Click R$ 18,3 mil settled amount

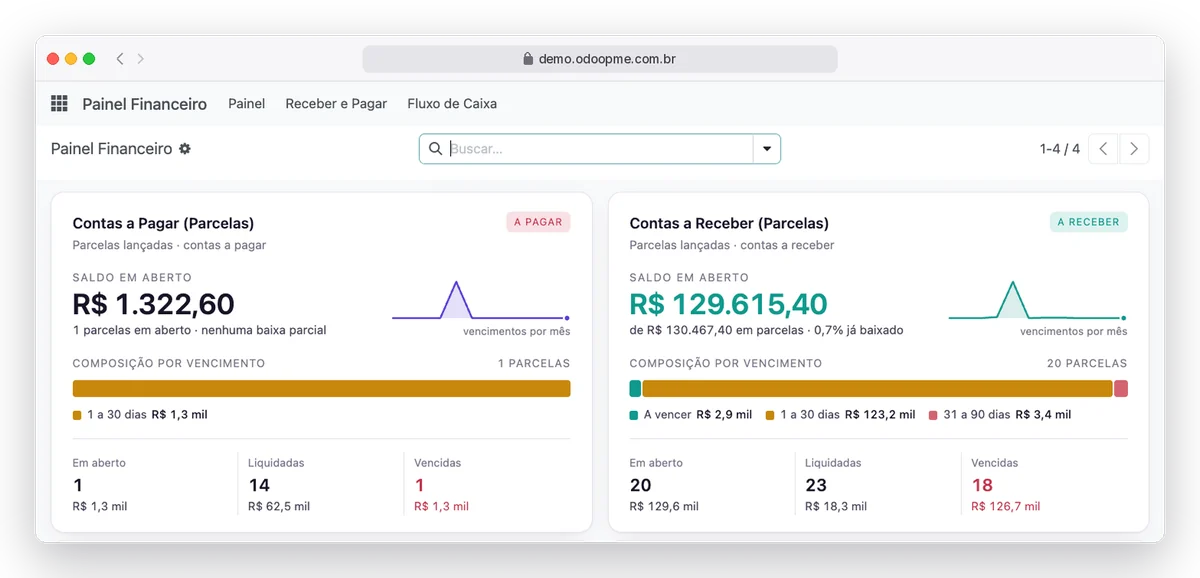(837, 506)
